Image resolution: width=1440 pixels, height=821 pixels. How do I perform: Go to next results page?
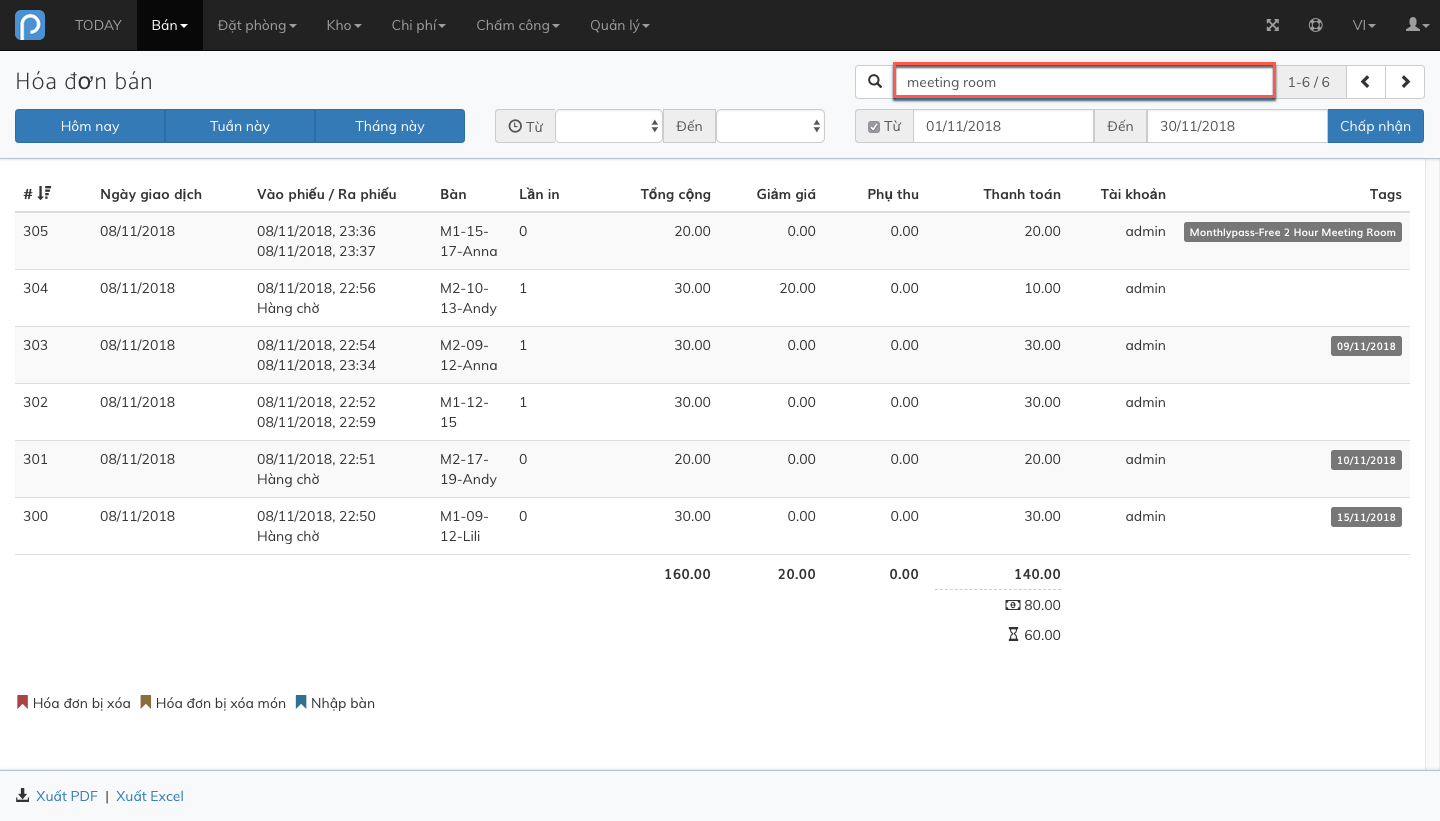(x=1405, y=82)
